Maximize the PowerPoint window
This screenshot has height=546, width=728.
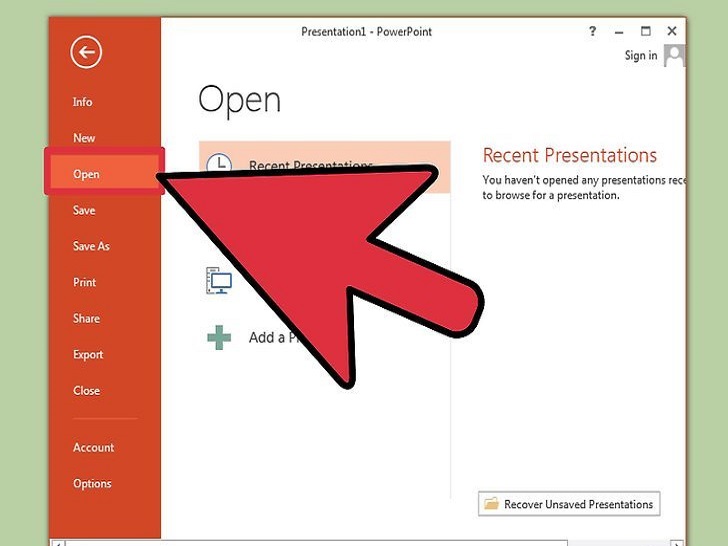tap(645, 31)
